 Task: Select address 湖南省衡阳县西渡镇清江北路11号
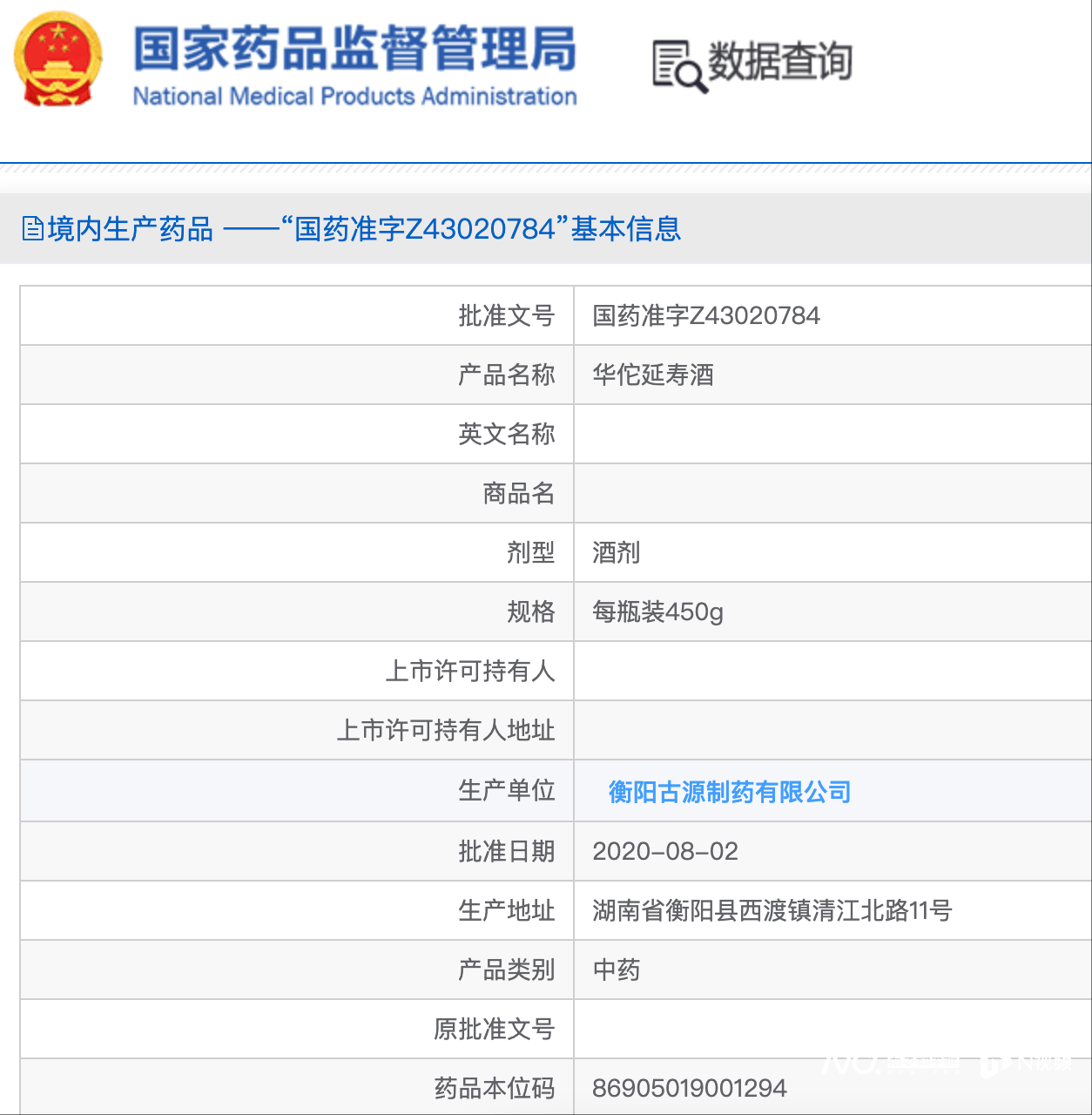pyautogui.click(x=772, y=910)
